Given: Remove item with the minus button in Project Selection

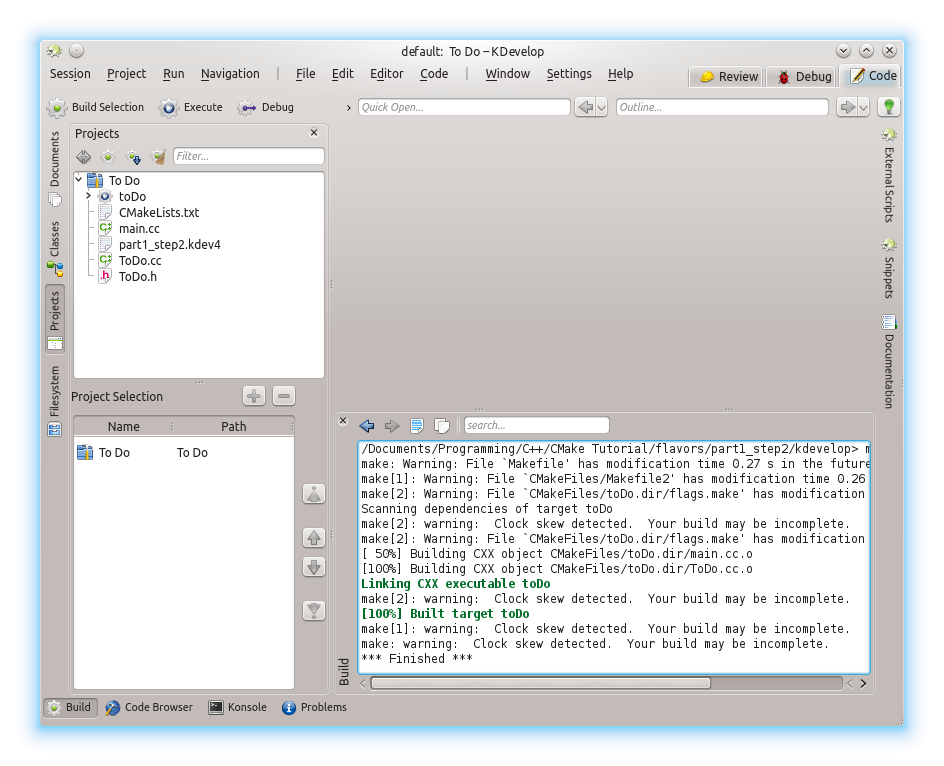Looking at the screenshot, I should 284,396.
